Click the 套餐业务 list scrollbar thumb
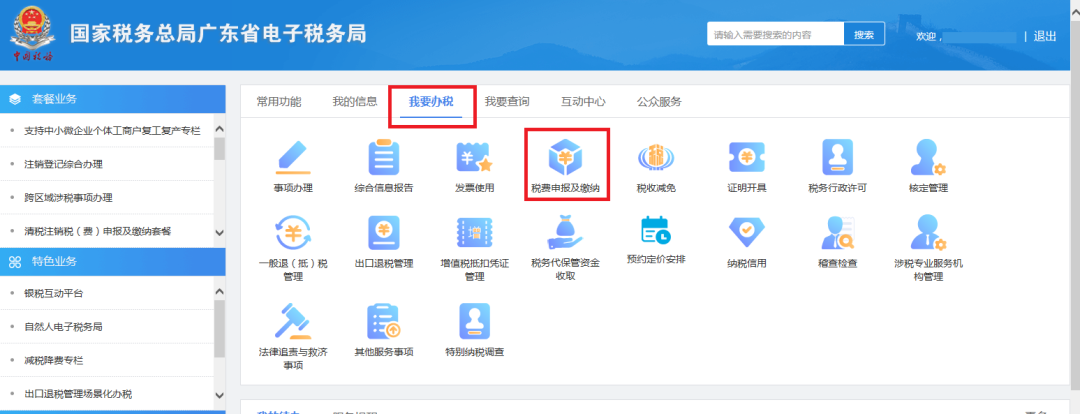Viewport: 1080px width, 414px height. click(x=219, y=148)
